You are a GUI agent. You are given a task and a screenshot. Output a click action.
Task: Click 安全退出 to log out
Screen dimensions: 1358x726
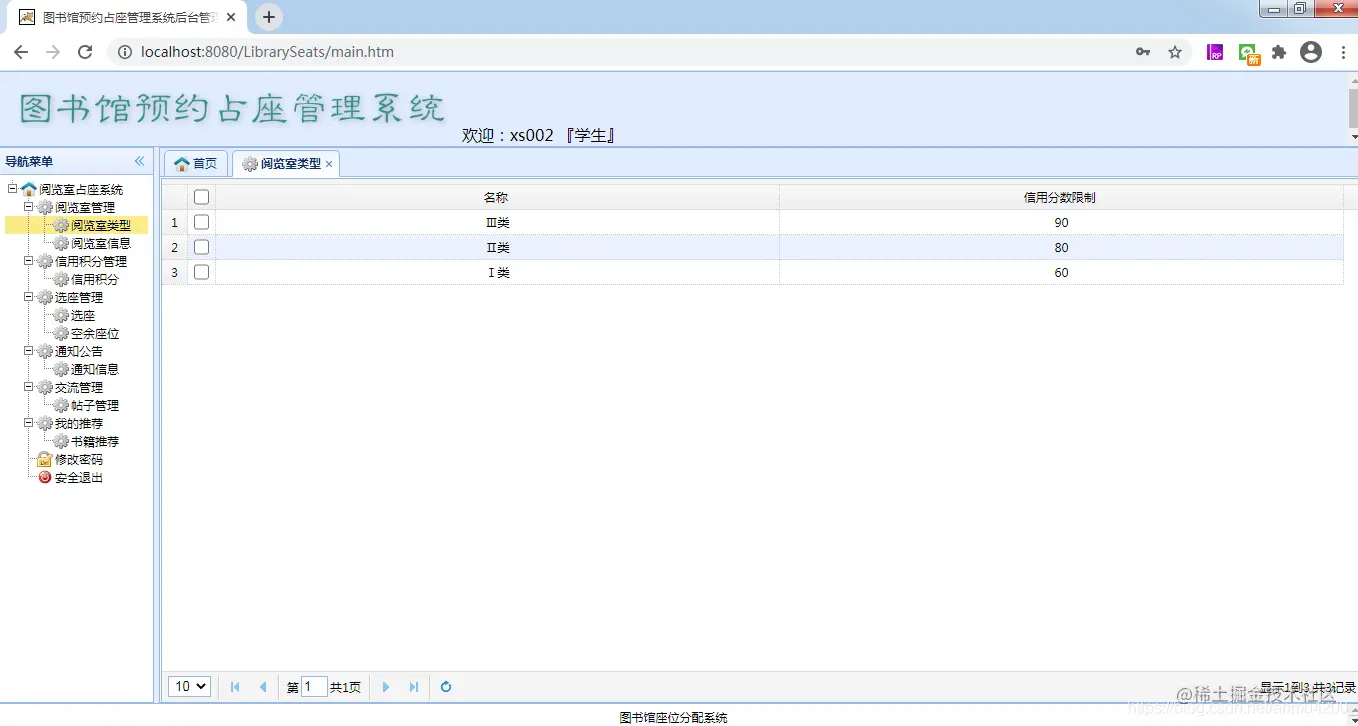(x=78, y=477)
